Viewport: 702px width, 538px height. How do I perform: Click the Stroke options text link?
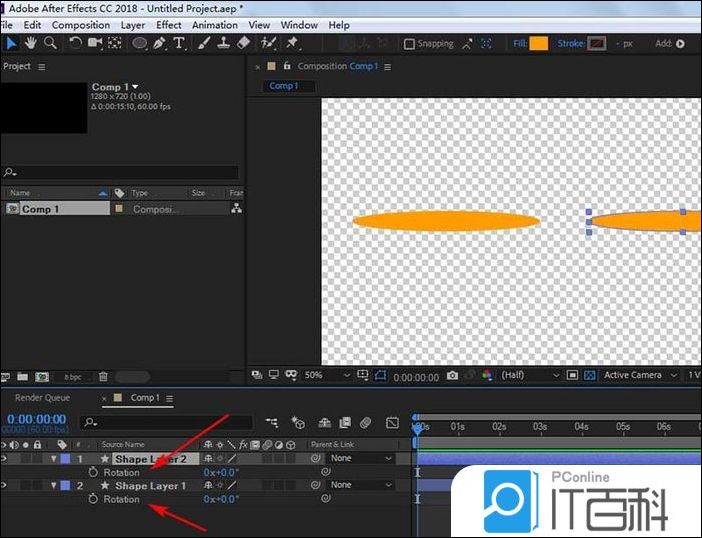click(570, 44)
